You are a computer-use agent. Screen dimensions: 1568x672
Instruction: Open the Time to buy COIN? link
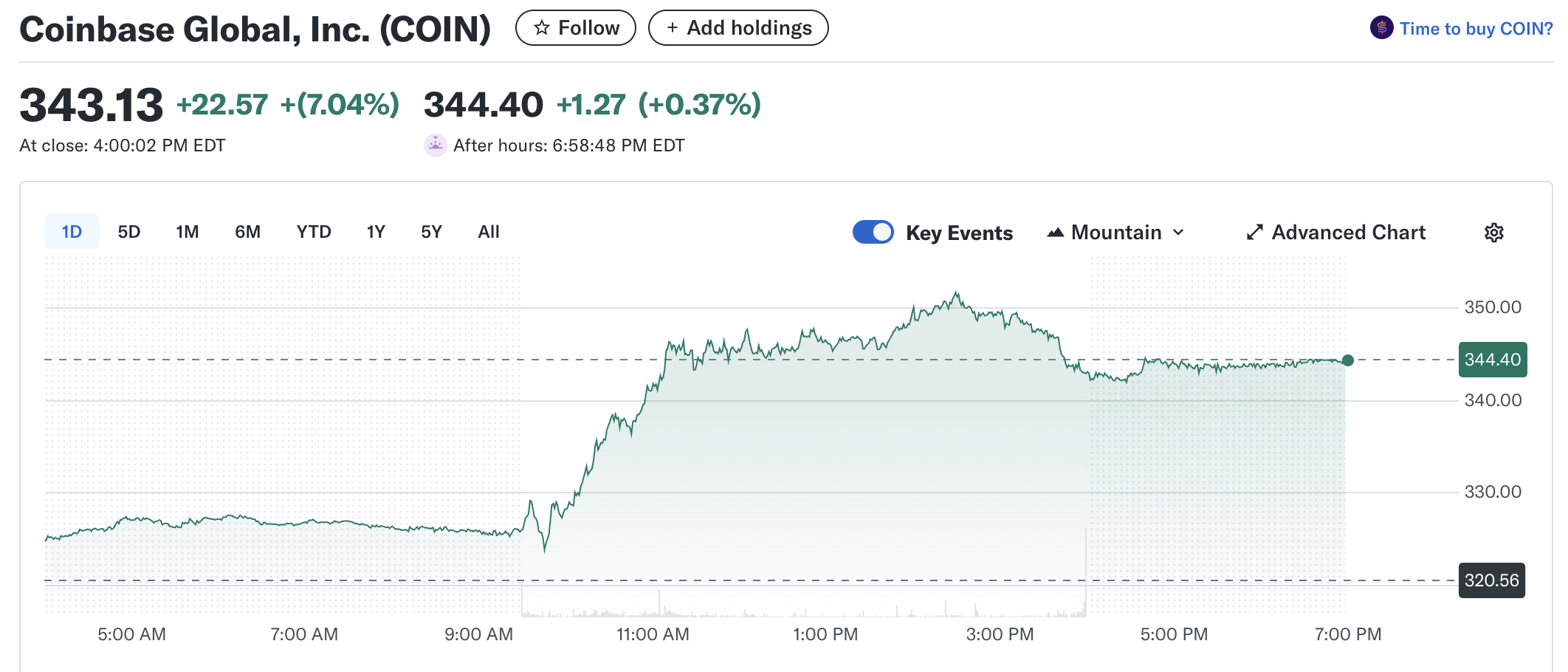point(1476,29)
